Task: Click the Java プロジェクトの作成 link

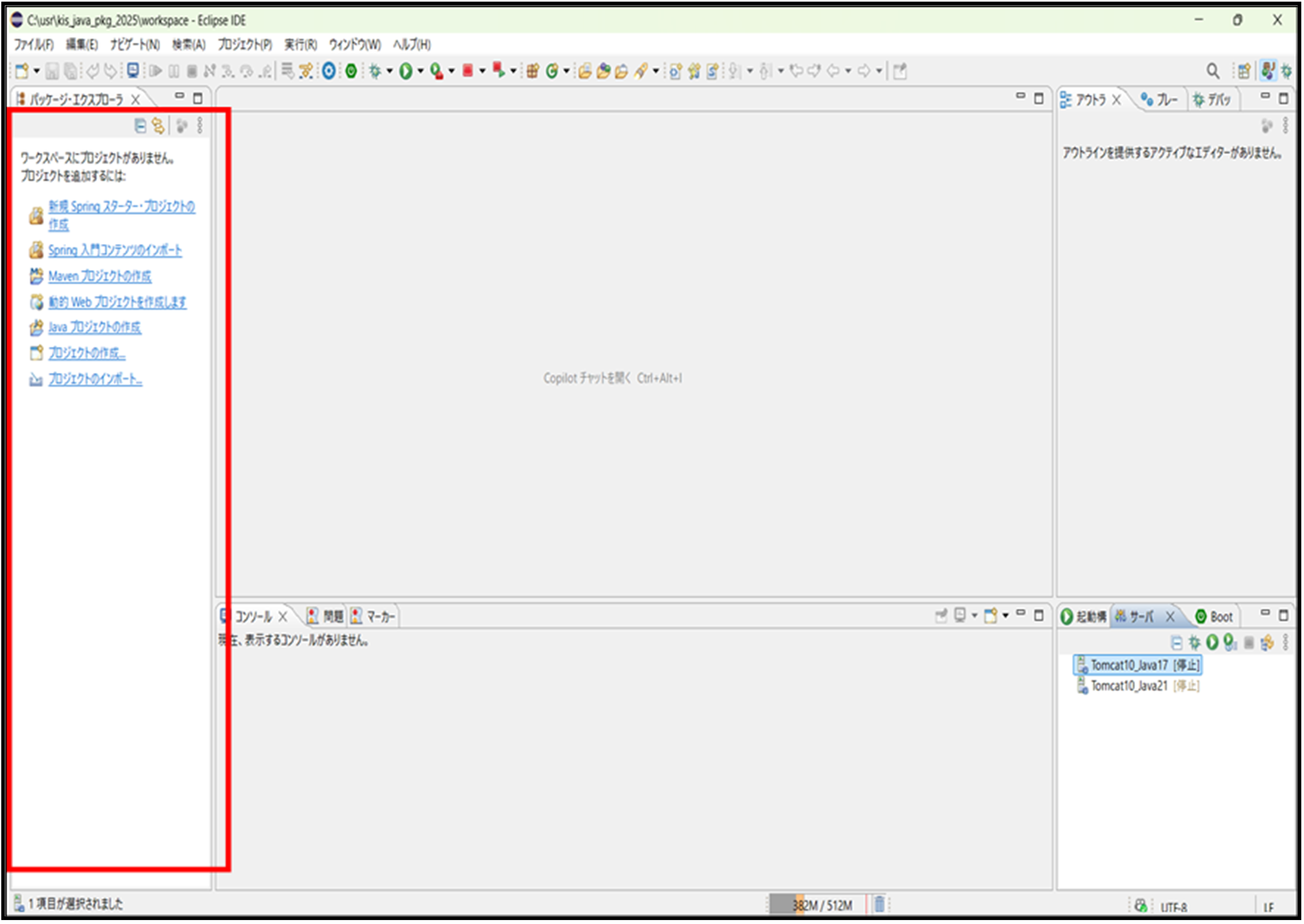Action: [x=94, y=328]
